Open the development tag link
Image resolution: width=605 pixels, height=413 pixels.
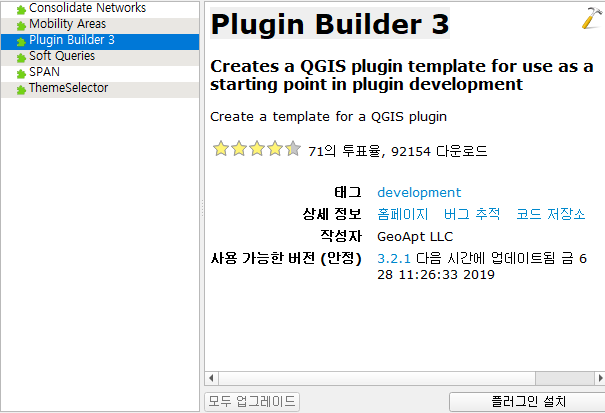tap(419, 192)
